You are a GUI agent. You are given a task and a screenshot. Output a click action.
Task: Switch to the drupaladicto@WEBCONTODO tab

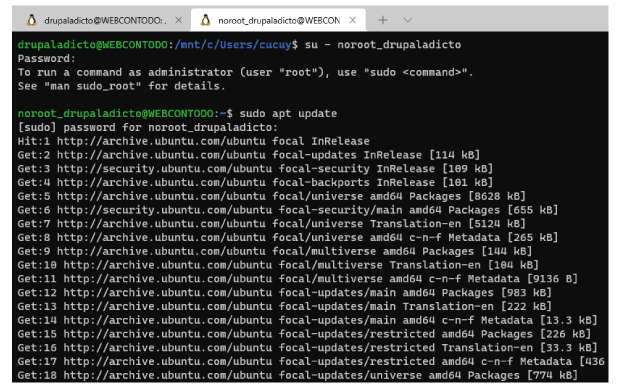(x=102, y=20)
